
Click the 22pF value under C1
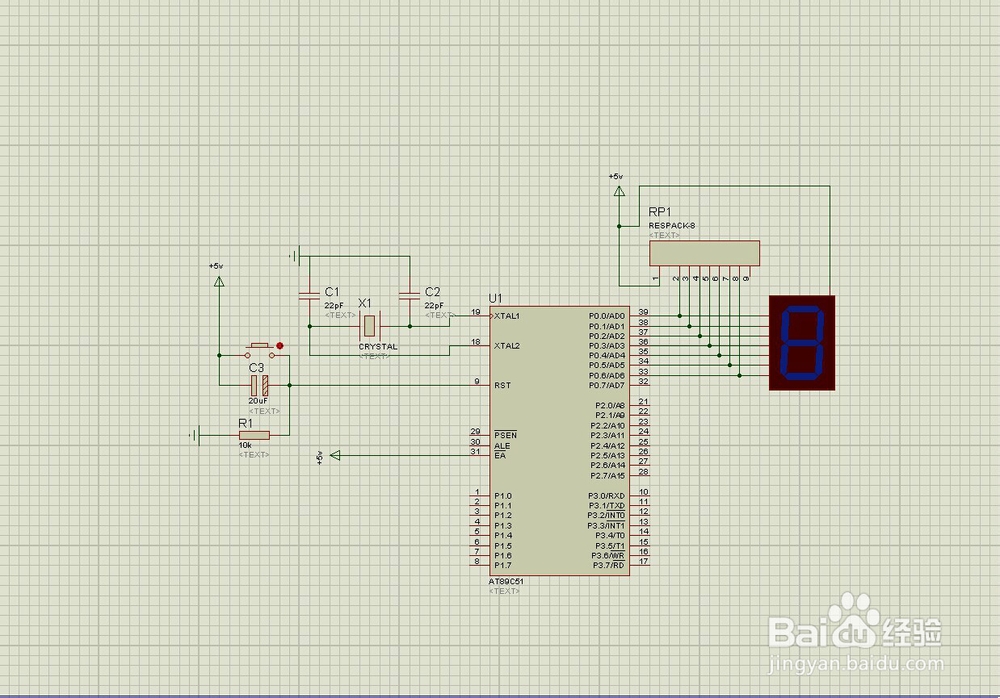(334, 306)
